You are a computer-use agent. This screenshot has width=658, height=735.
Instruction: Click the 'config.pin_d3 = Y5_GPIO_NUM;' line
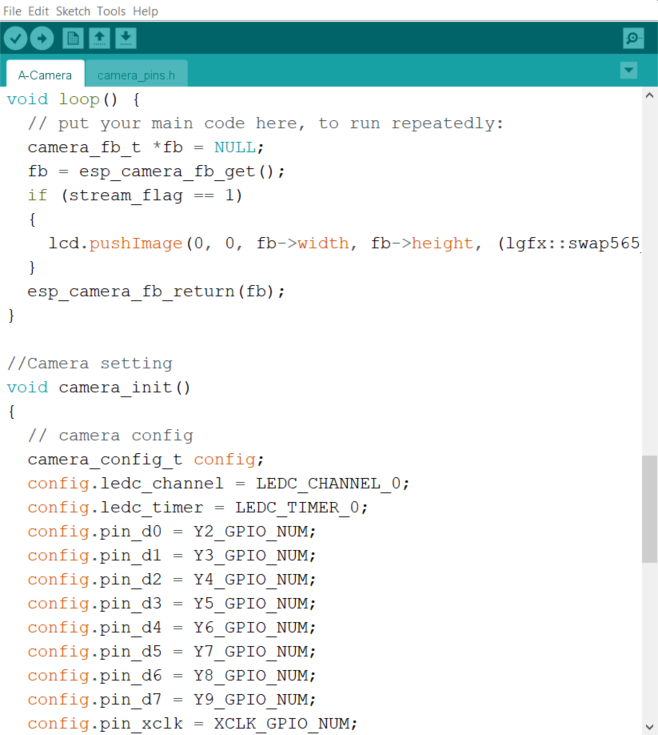(172, 603)
